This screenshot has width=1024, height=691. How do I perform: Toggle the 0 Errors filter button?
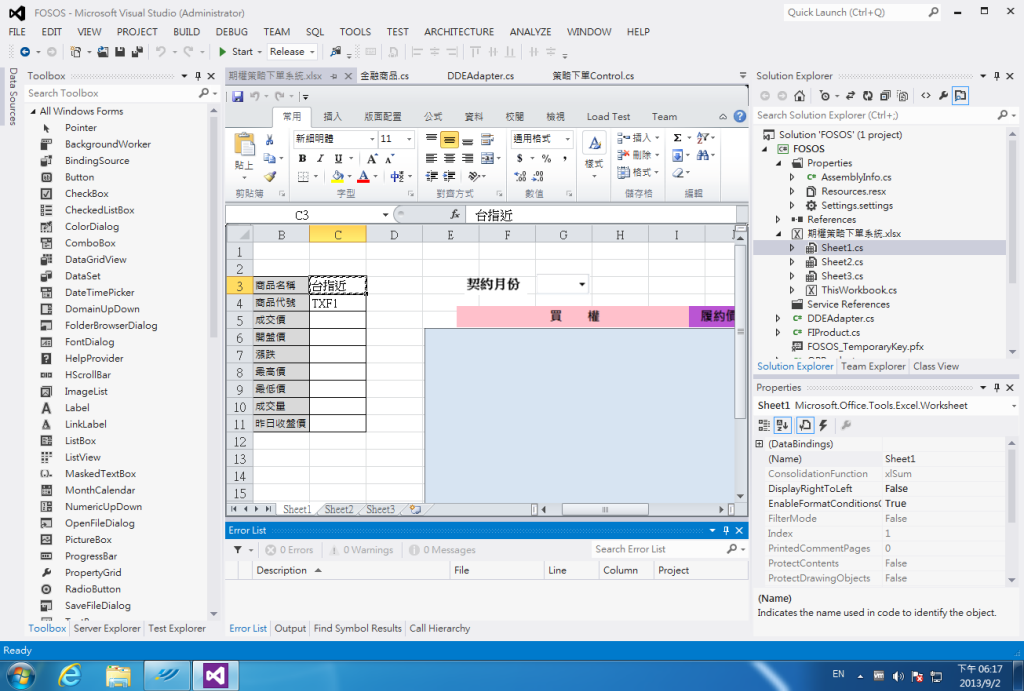click(x=289, y=550)
